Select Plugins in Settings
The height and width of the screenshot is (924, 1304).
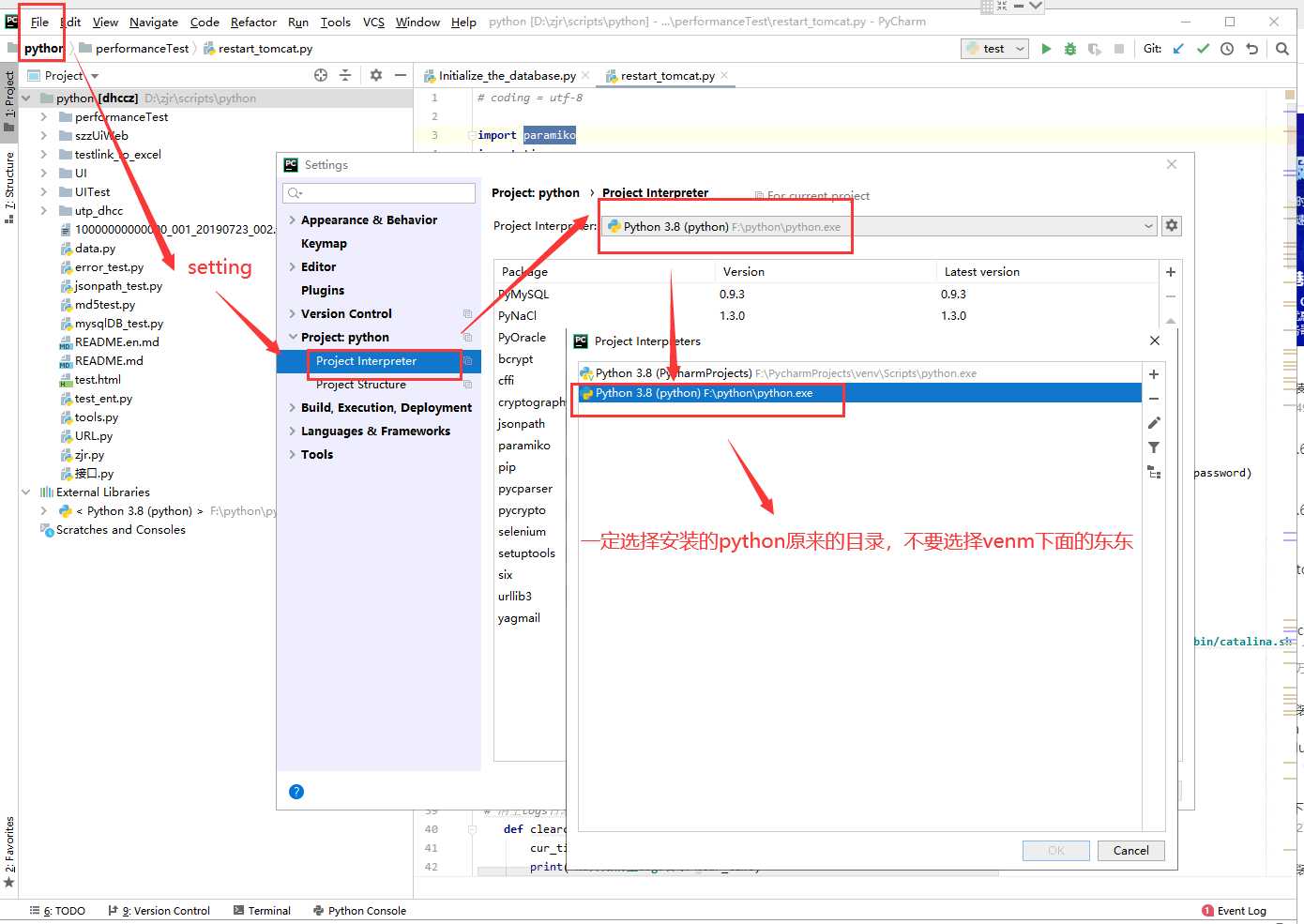point(323,291)
